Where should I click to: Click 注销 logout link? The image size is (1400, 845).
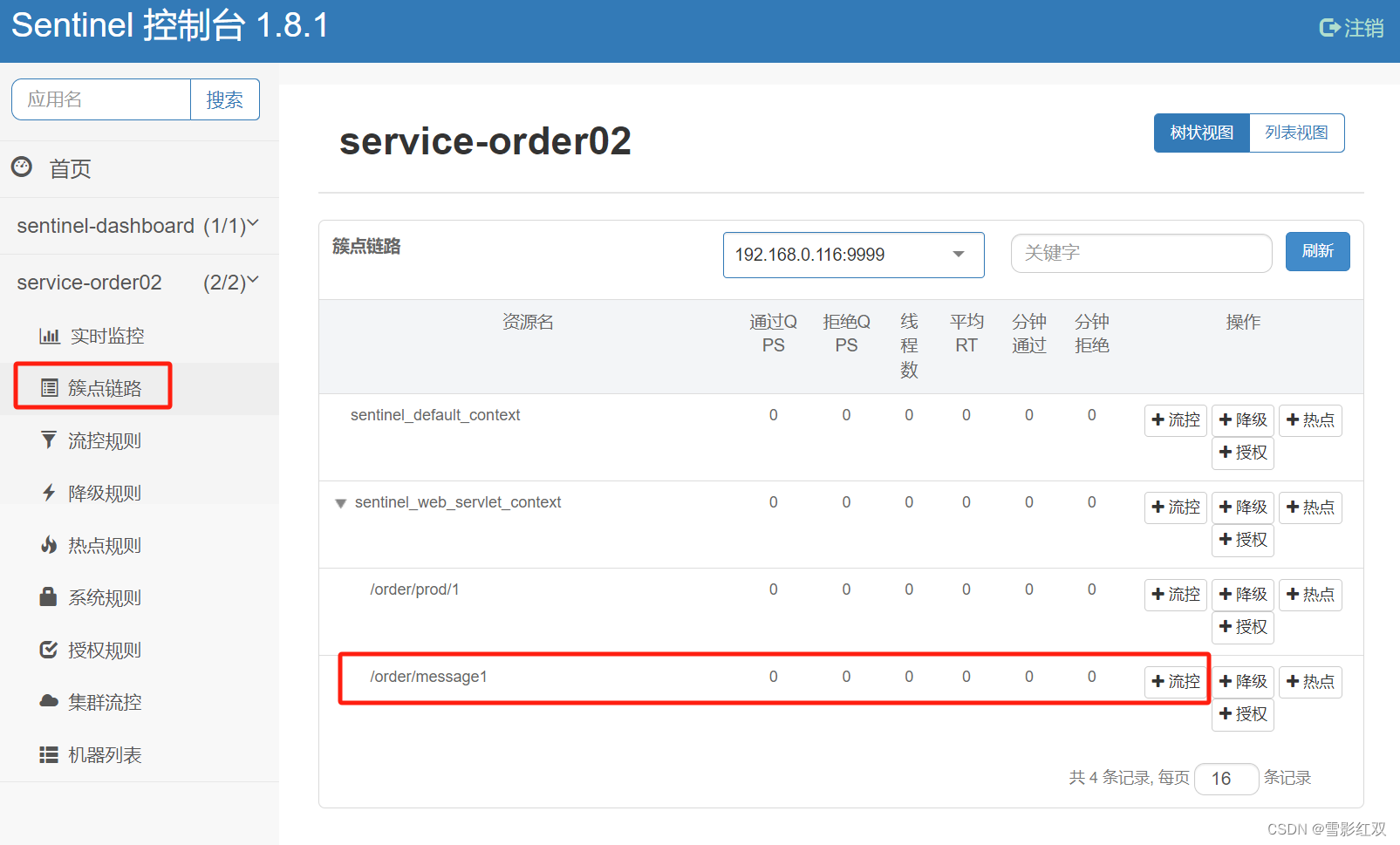click(x=1352, y=28)
